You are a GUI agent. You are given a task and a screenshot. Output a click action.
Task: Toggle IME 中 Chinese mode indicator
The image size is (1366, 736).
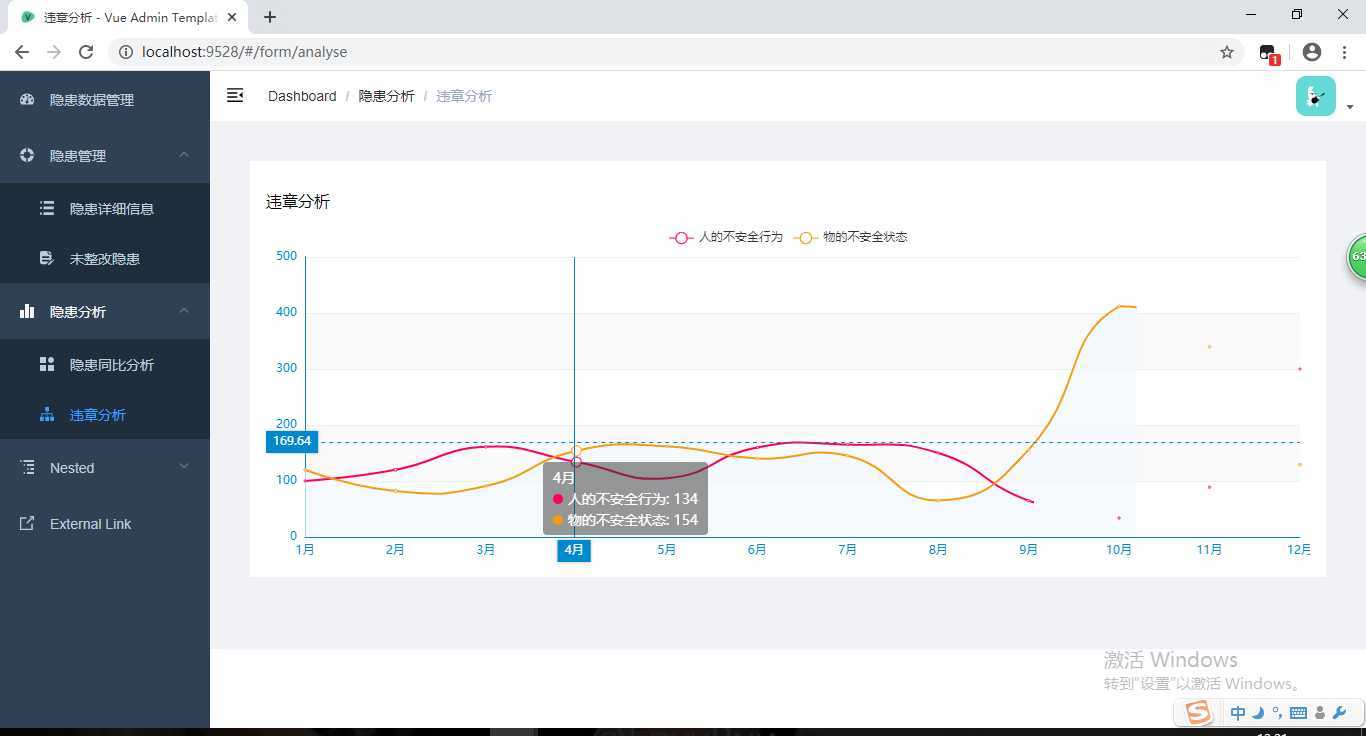coord(1238,713)
